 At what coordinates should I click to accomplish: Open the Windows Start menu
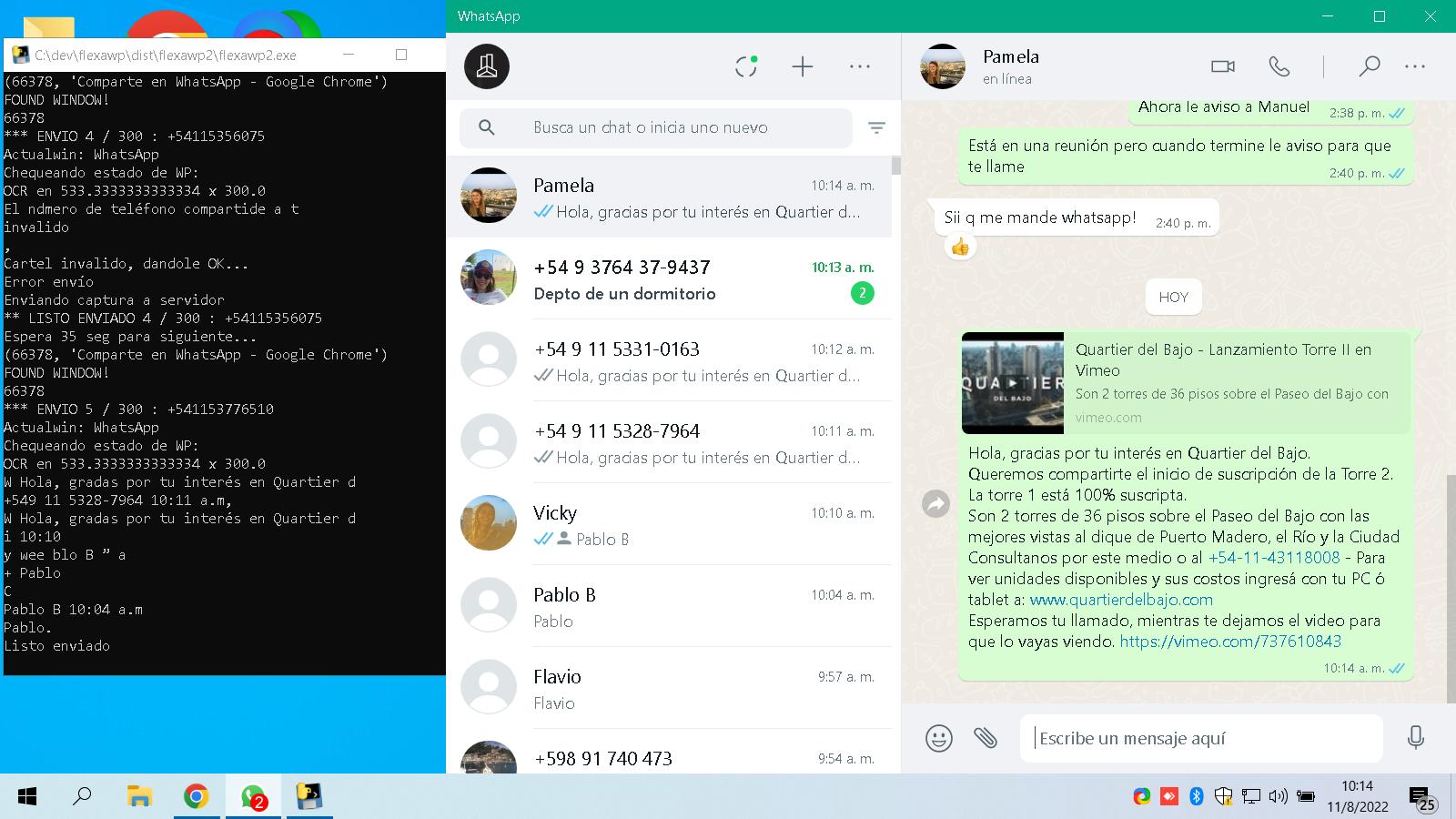point(27,797)
